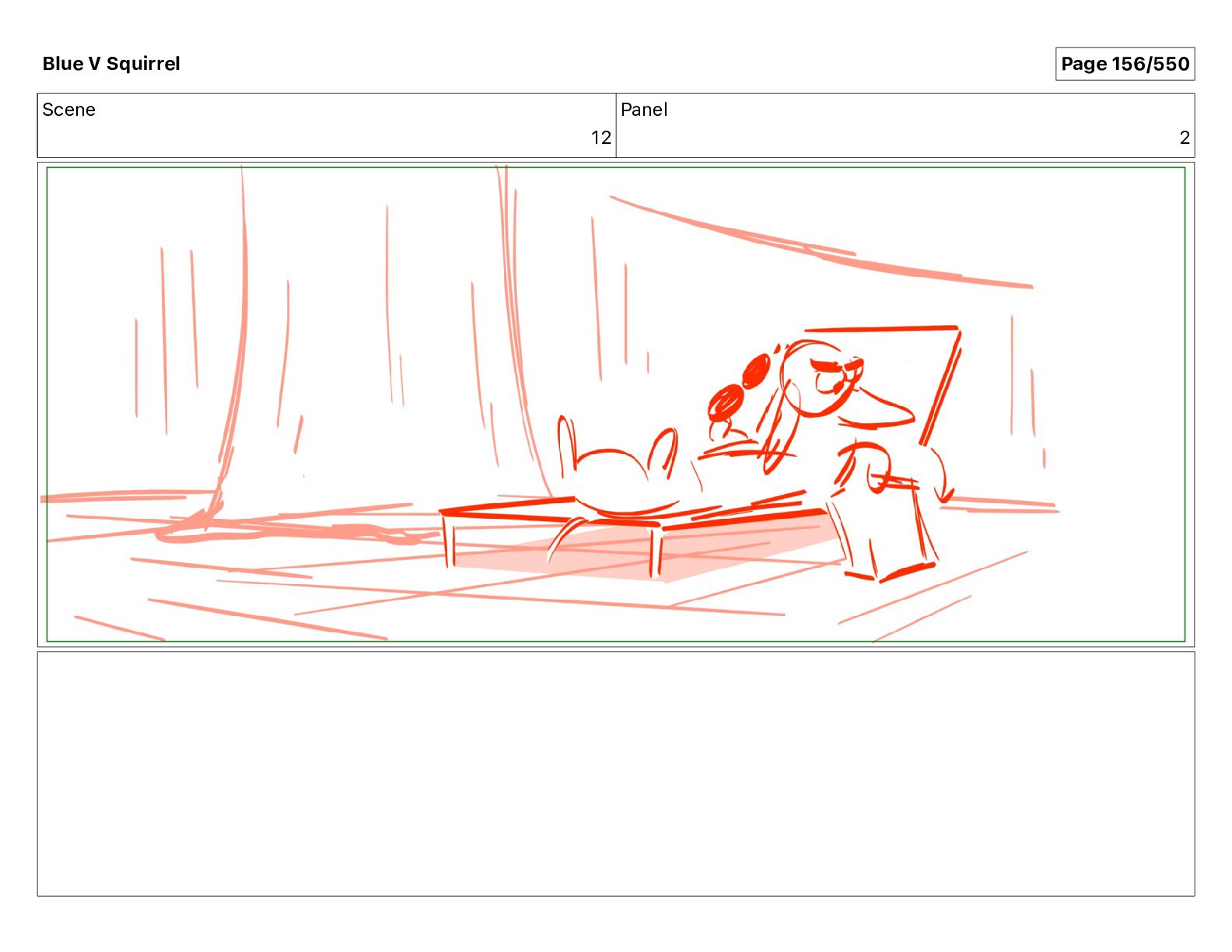This screenshot has width=1232, height=952.
Task: Click the 'Page 156/550' page indicator
Action: (x=1125, y=64)
